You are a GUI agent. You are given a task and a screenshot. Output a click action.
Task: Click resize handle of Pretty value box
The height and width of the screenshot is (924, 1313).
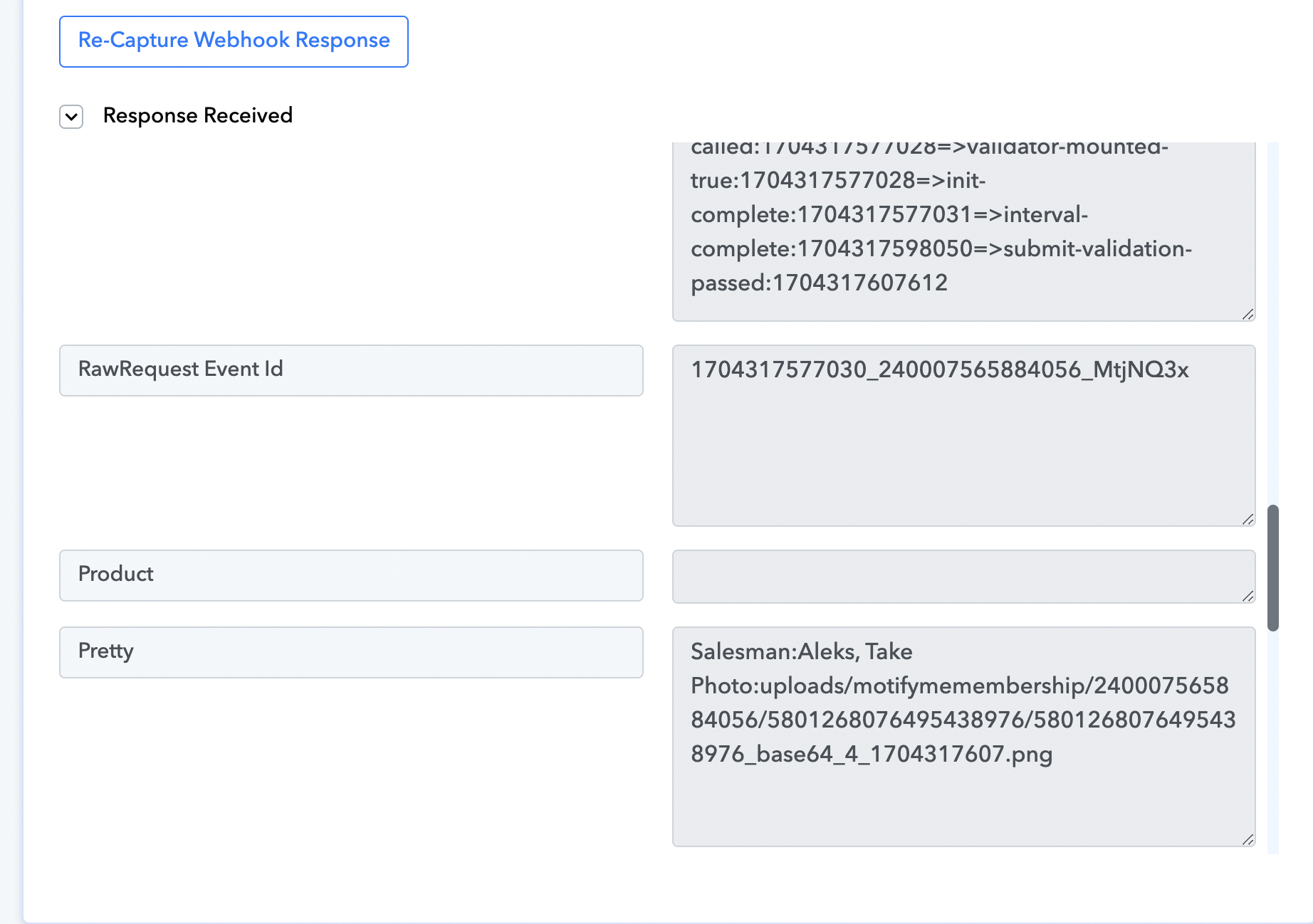[x=1248, y=840]
